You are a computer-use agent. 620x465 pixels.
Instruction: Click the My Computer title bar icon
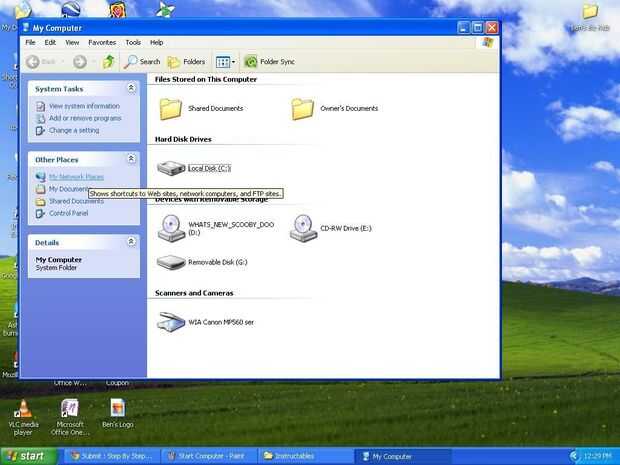pyautogui.click(x=26, y=28)
